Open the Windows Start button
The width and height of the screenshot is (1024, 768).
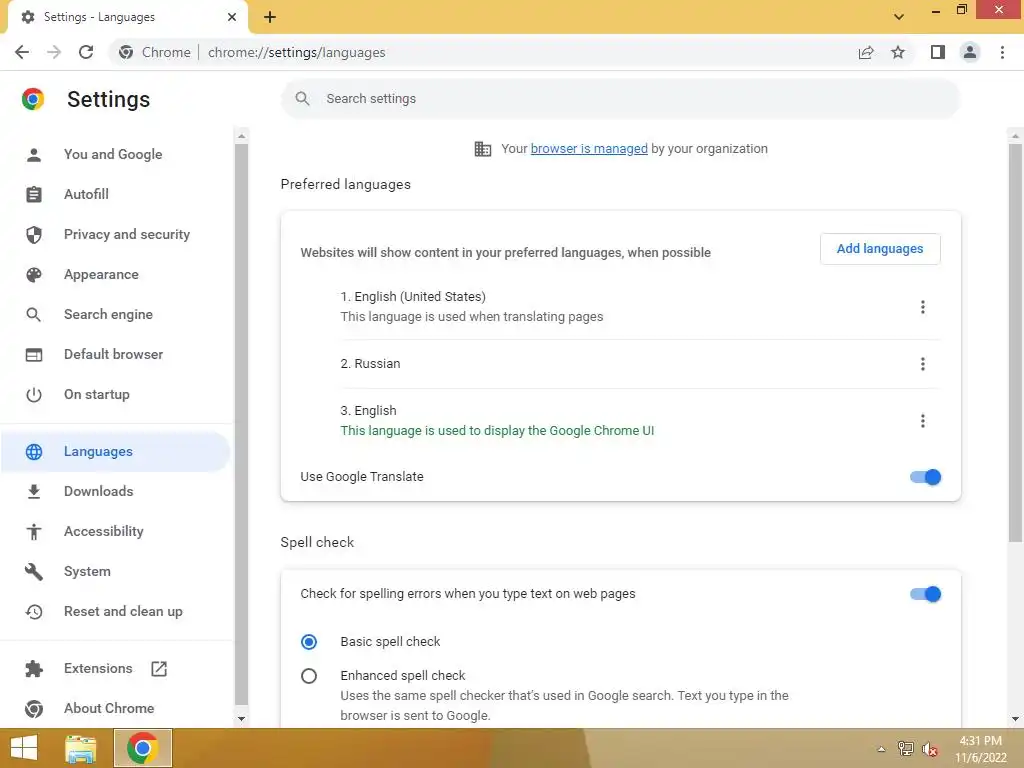pos(24,748)
